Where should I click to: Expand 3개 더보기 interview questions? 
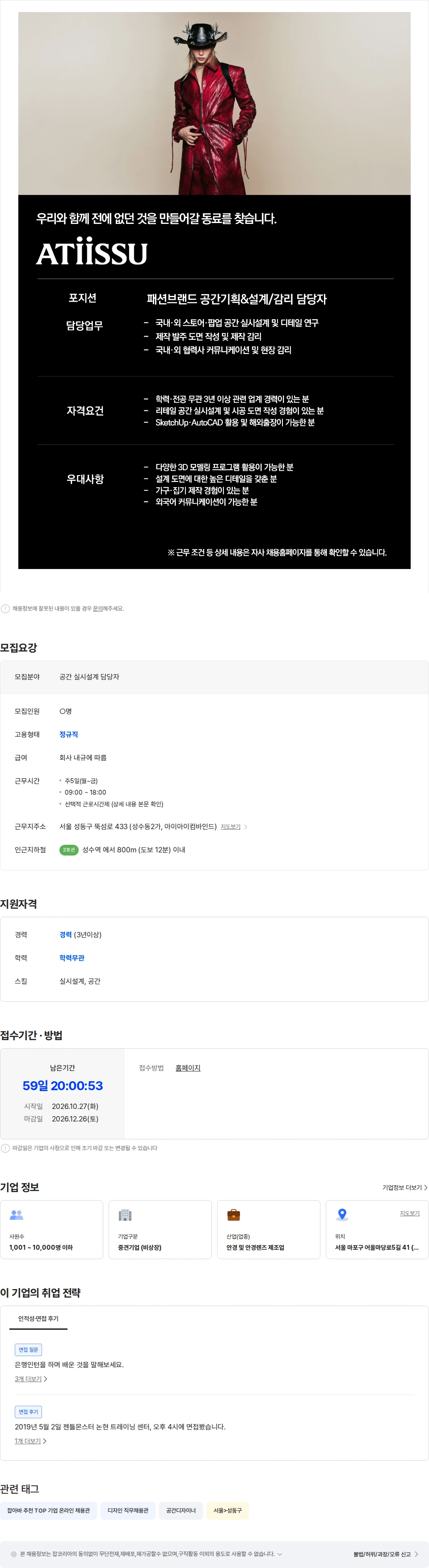pyautogui.click(x=30, y=1378)
